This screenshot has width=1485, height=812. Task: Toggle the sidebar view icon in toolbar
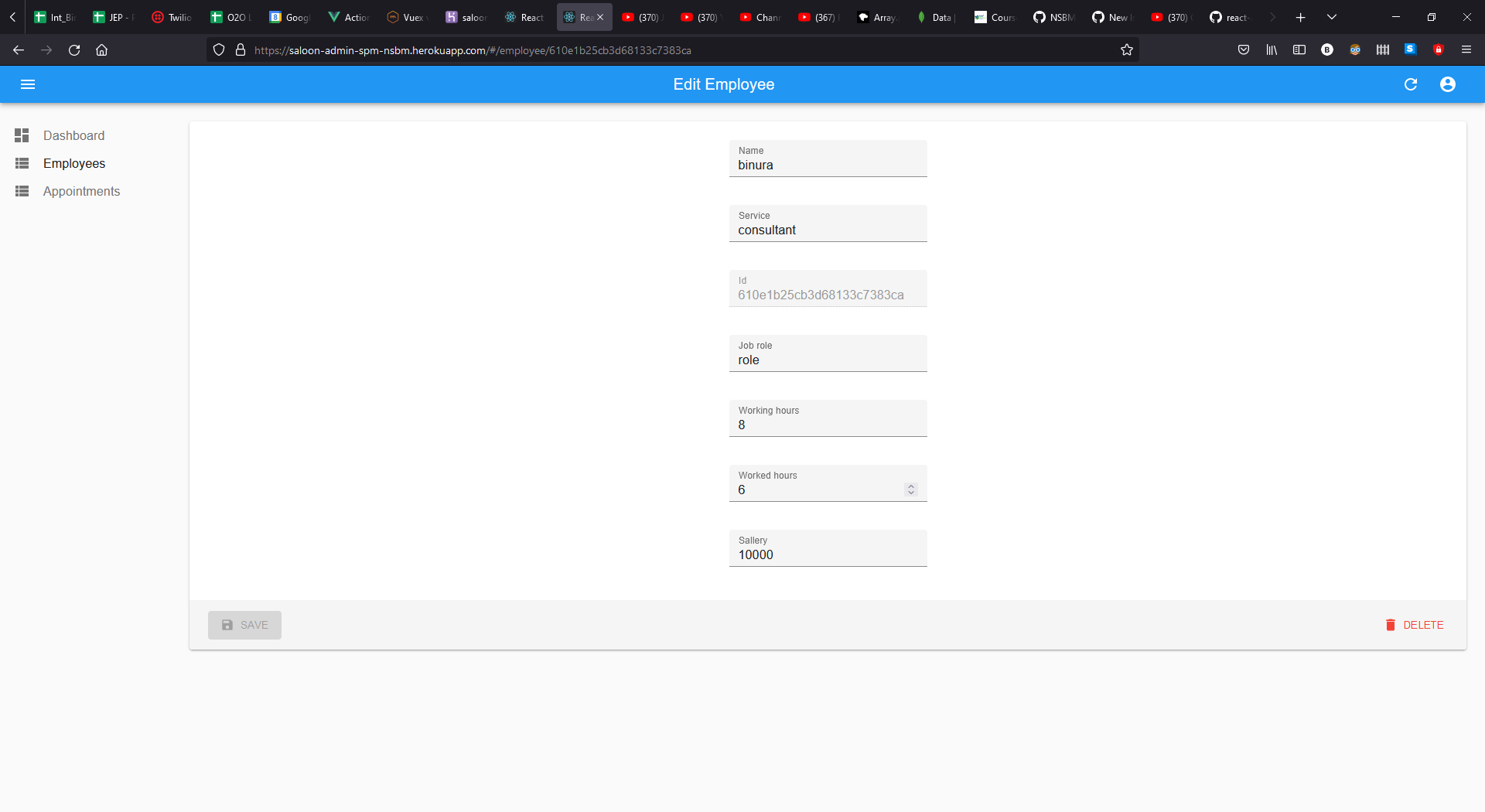click(x=1299, y=49)
